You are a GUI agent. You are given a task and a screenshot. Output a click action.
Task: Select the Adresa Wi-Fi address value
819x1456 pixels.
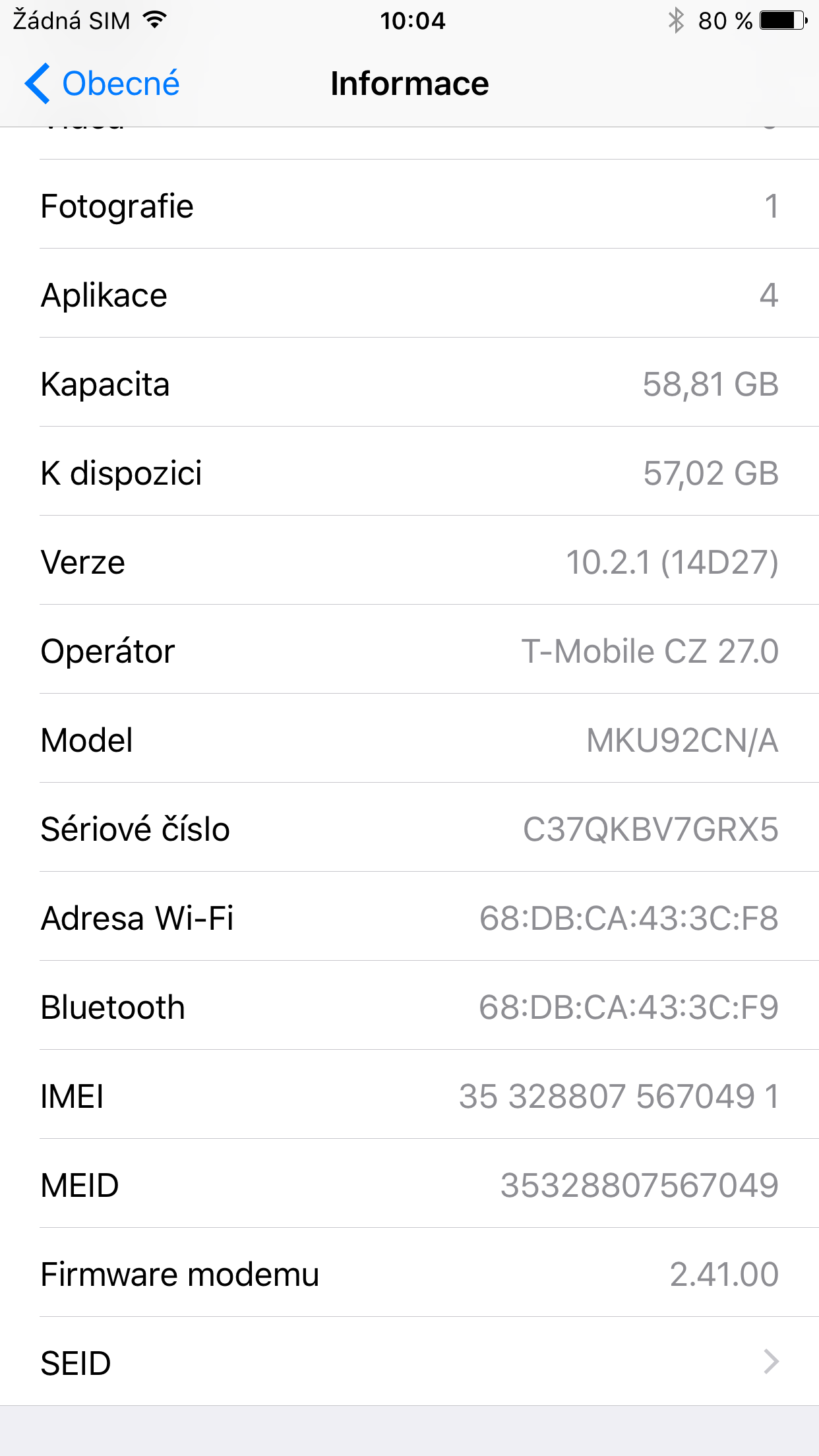pyautogui.click(x=628, y=918)
